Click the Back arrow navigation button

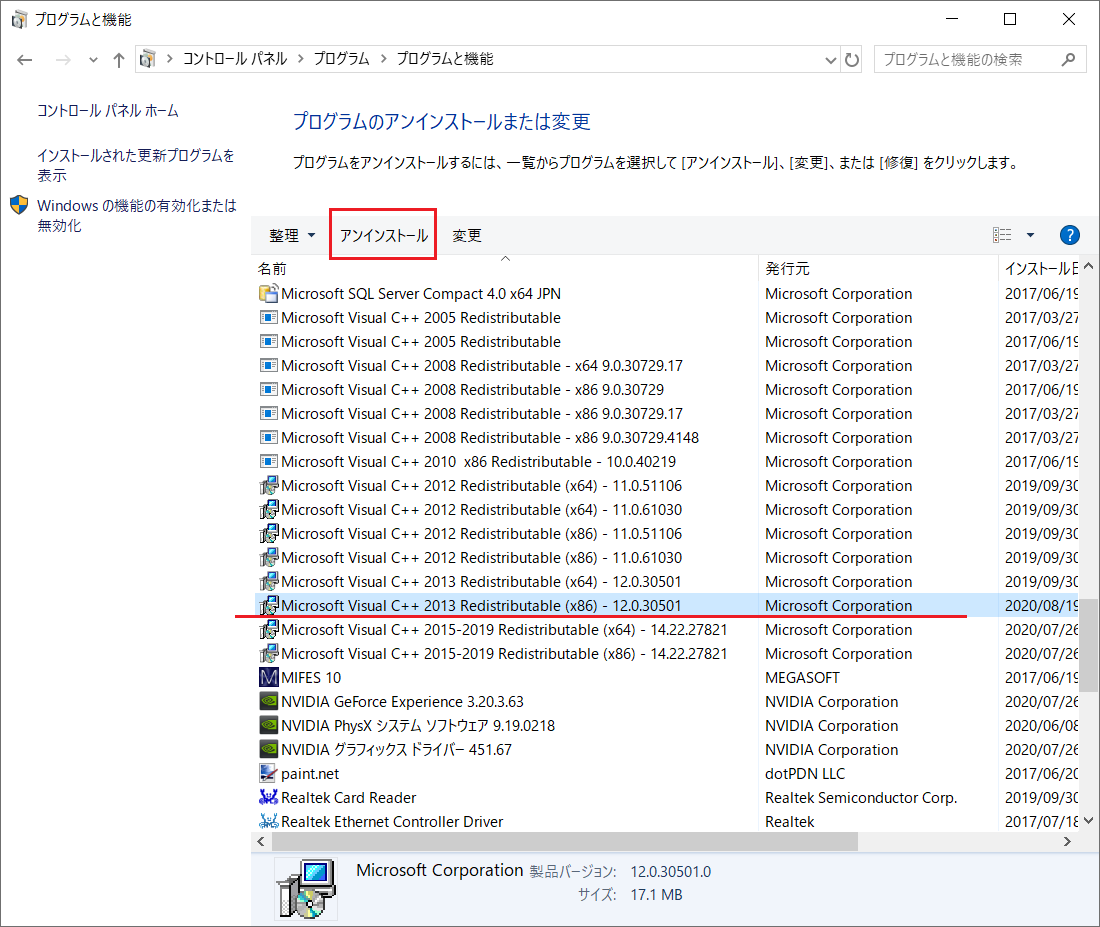pyautogui.click(x=25, y=60)
